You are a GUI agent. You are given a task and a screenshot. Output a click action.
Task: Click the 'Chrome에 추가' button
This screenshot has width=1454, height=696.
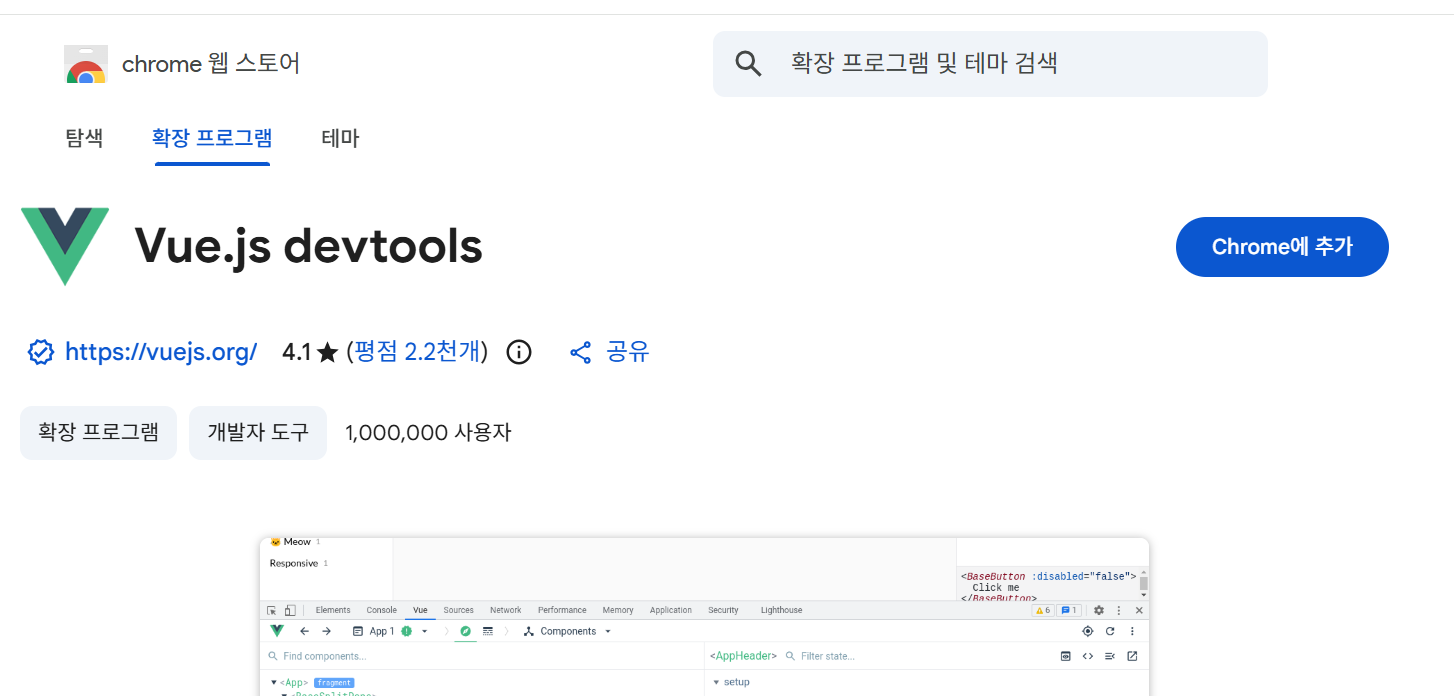(x=1282, y=247)
